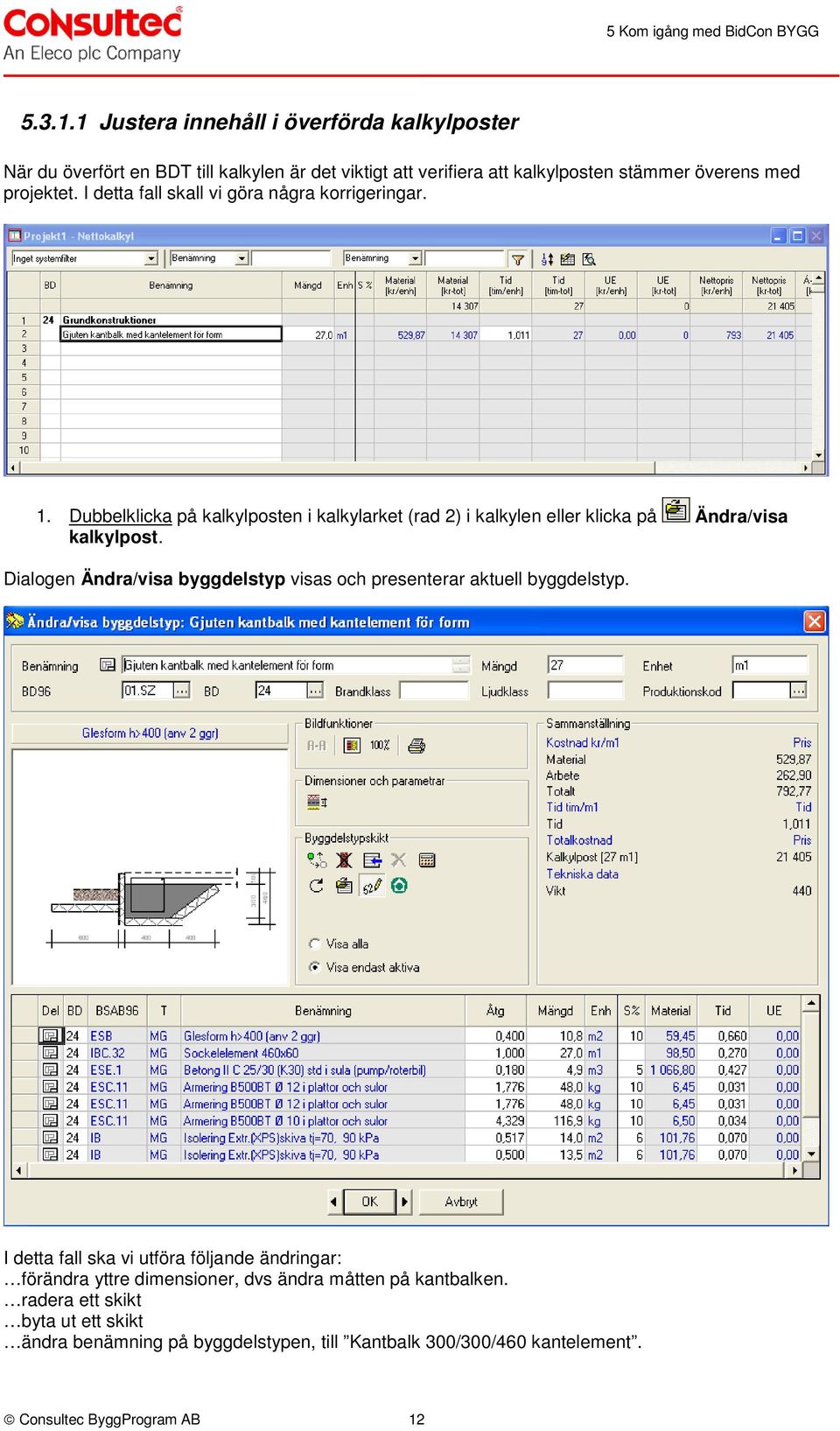
Task: Close the Ändra/visa byggdelstyp dialog
Action: [815, 621]
